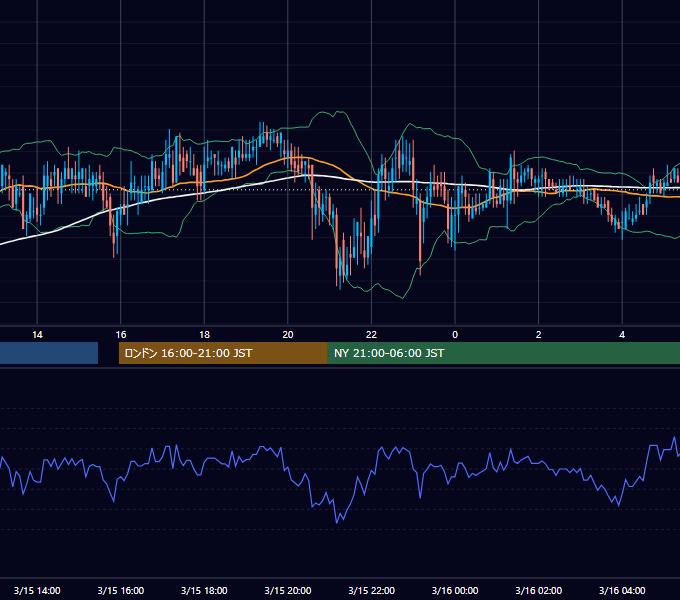Click the 3/16 04:00 date label
Image resolution: width=680 pixels, height=600 pixels.
(x=622, y=590)
